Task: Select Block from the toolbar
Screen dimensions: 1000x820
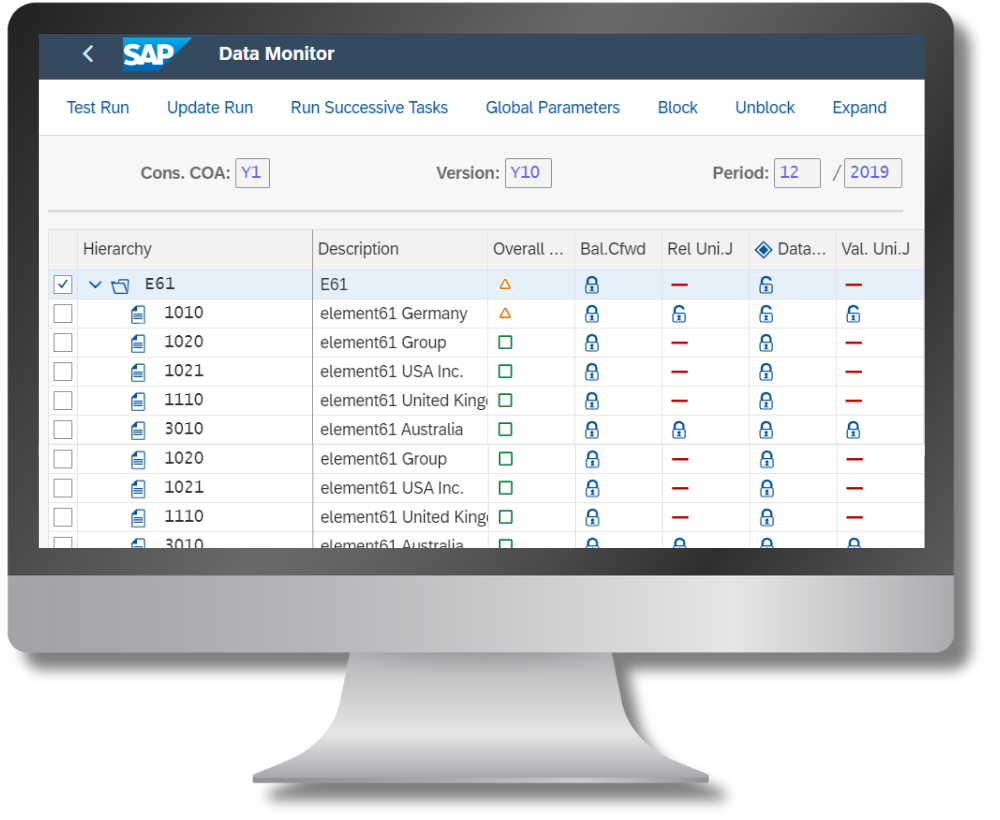Action: [x=677, y=107]
